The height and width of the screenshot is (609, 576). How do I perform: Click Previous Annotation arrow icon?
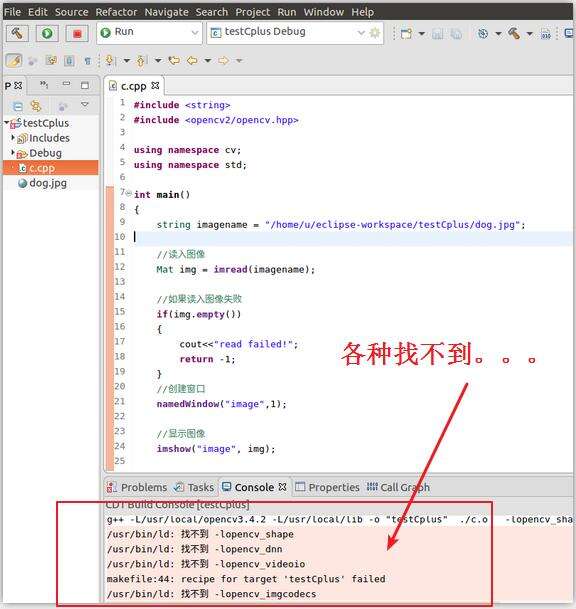pyautogui.click(x=140, y=60)
